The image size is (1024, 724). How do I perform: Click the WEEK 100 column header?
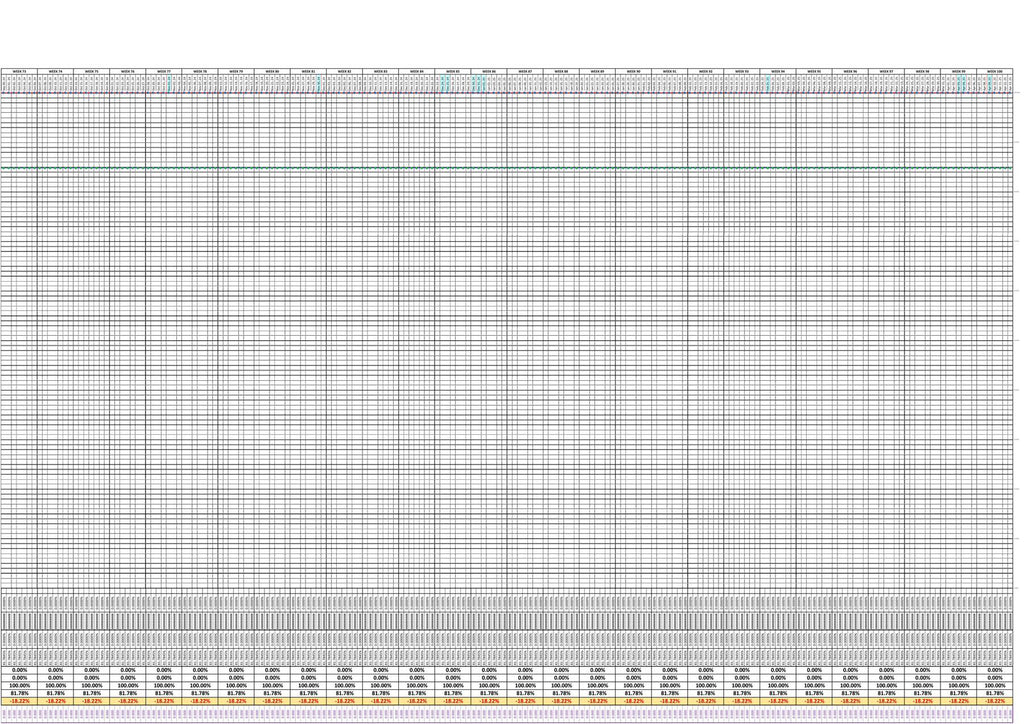[x=995, y=71]
